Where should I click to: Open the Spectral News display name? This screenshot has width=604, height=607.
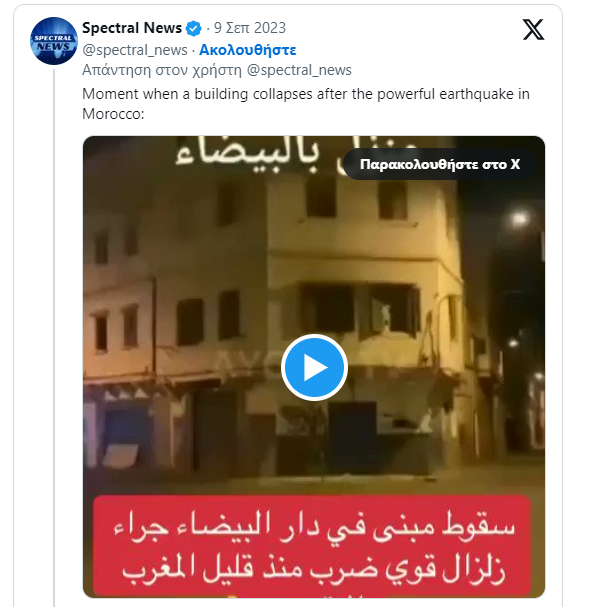[x=132, y=28]
